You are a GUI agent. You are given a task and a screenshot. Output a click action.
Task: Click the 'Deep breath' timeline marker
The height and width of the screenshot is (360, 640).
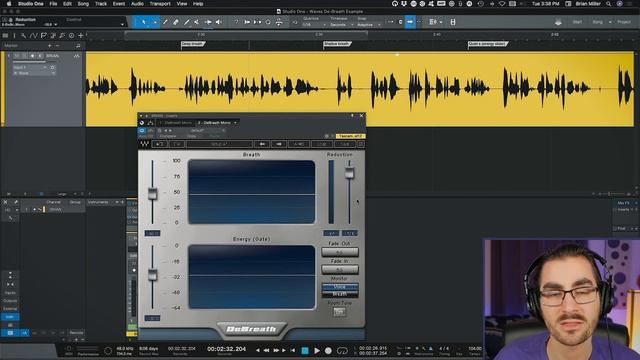(x=192, y=44)
